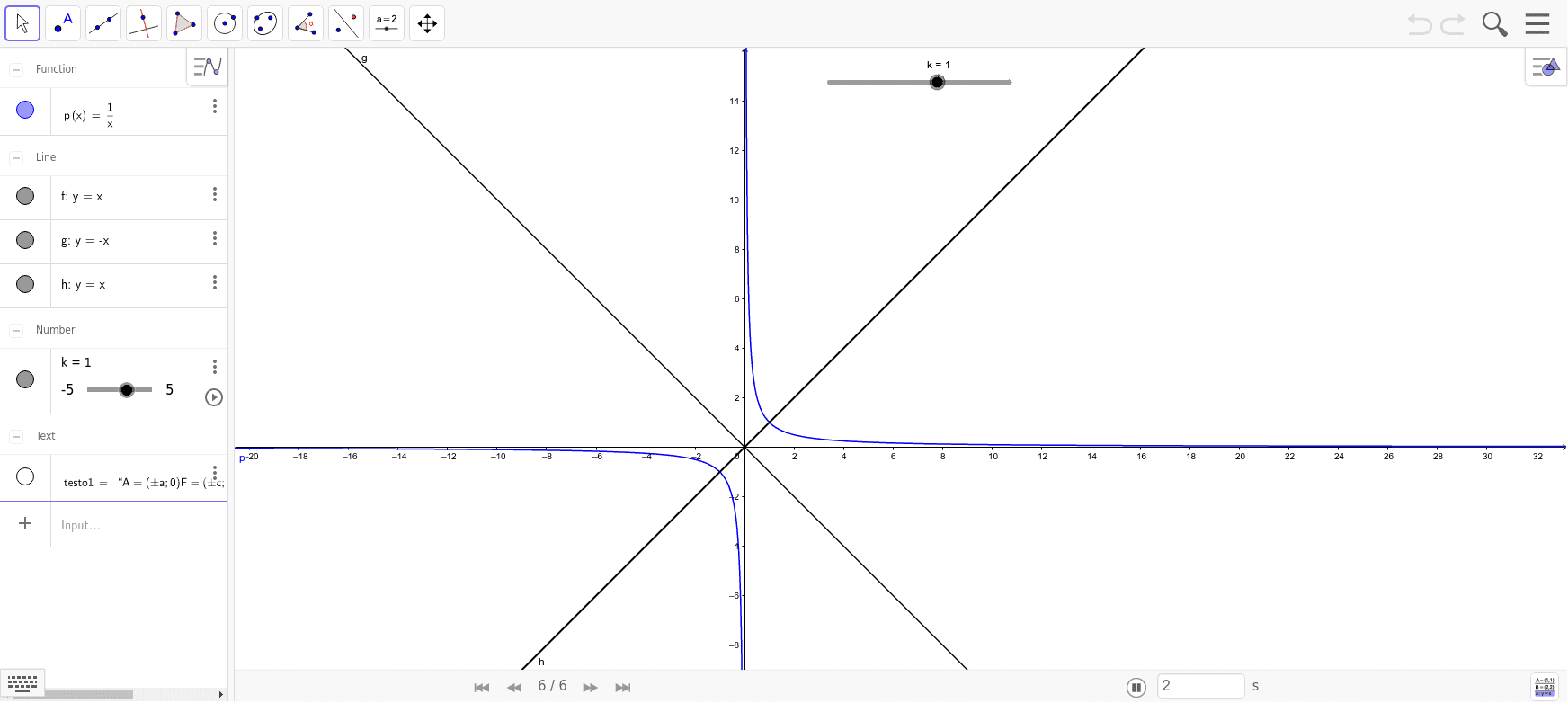The image size is (1568, 703).
Task: Go to last construction step
Action: tap(623, 688)
